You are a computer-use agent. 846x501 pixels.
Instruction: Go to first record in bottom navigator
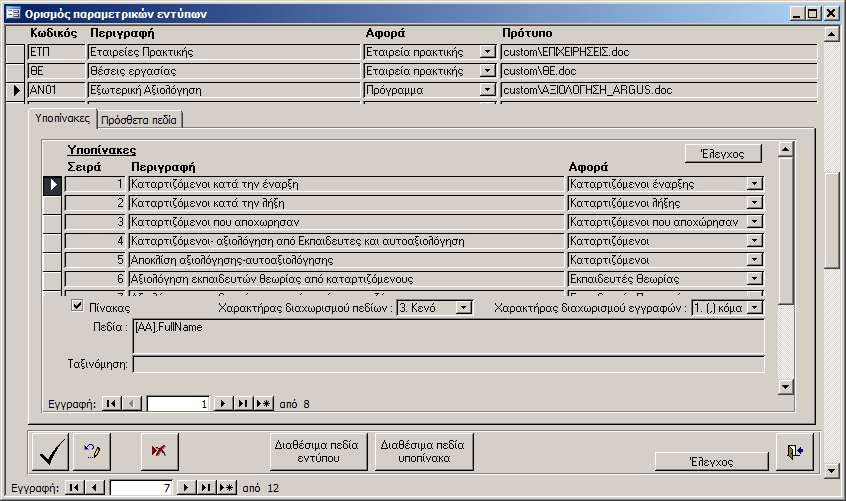pyautogui.click(x=72, y=488)
